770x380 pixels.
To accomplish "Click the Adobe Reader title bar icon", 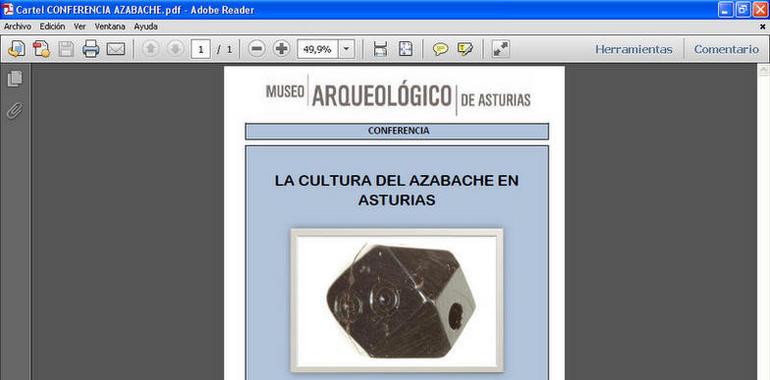I will tap(8, 9).
